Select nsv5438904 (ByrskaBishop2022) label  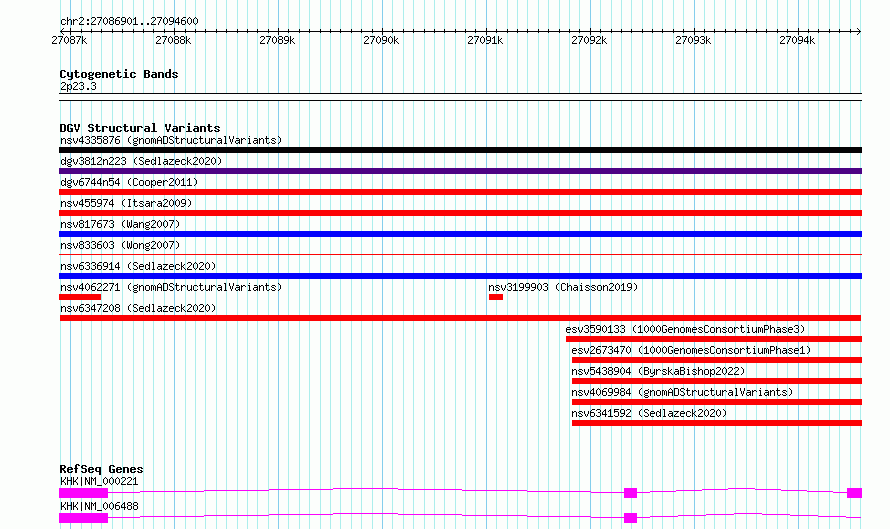[x=658, y=371]
